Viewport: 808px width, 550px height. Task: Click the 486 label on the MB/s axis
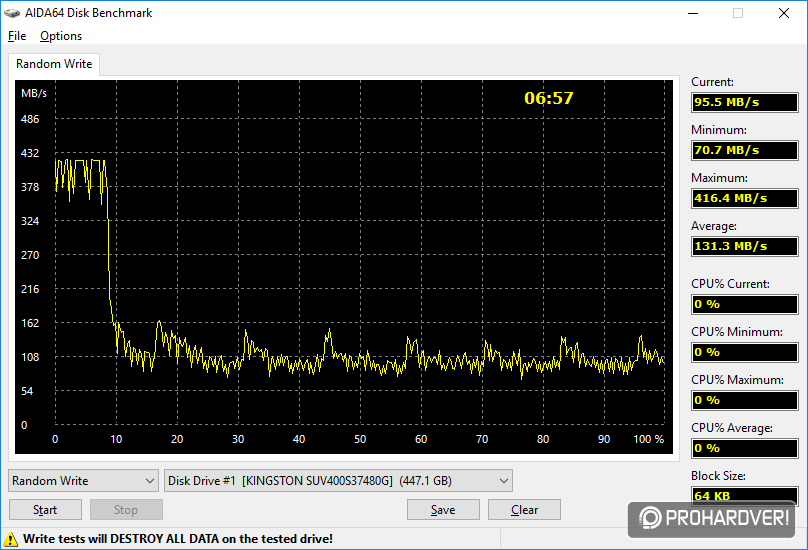tap(30, 119)
